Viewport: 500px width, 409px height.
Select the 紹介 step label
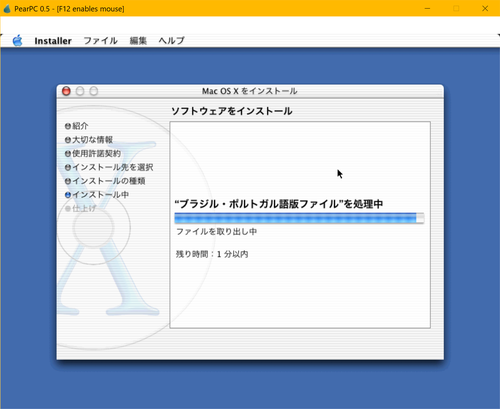point(80,126)
